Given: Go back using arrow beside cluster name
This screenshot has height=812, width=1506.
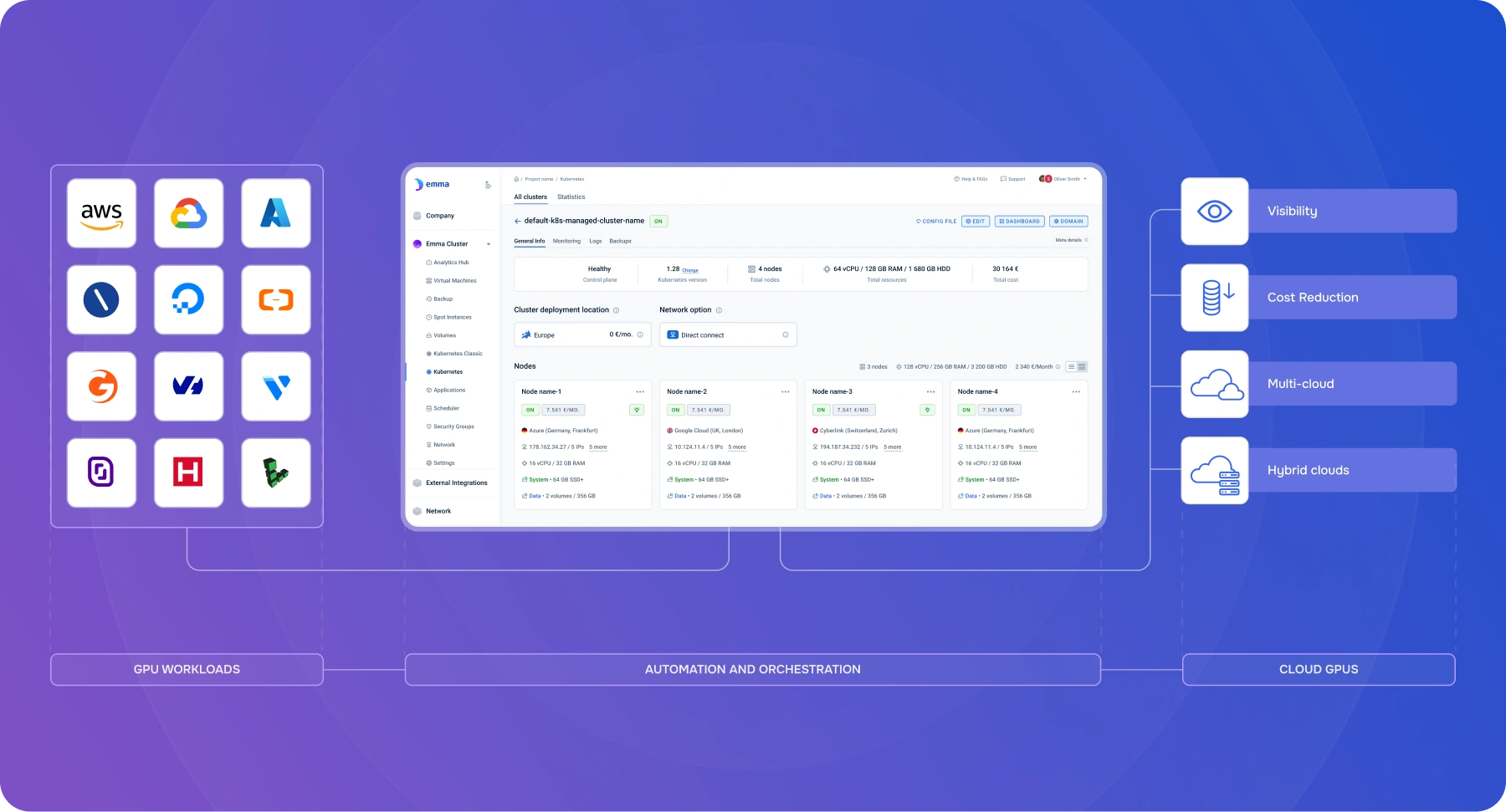Looking at the screenshot, I should pyautogui.click(x=517, y=222).
